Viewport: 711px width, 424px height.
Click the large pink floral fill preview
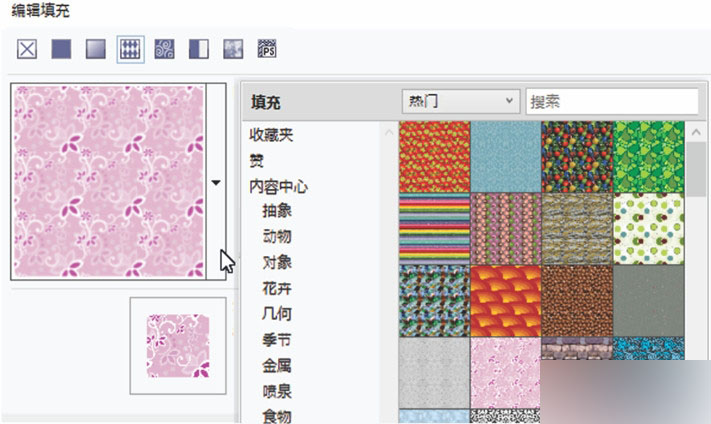[109, 181]
